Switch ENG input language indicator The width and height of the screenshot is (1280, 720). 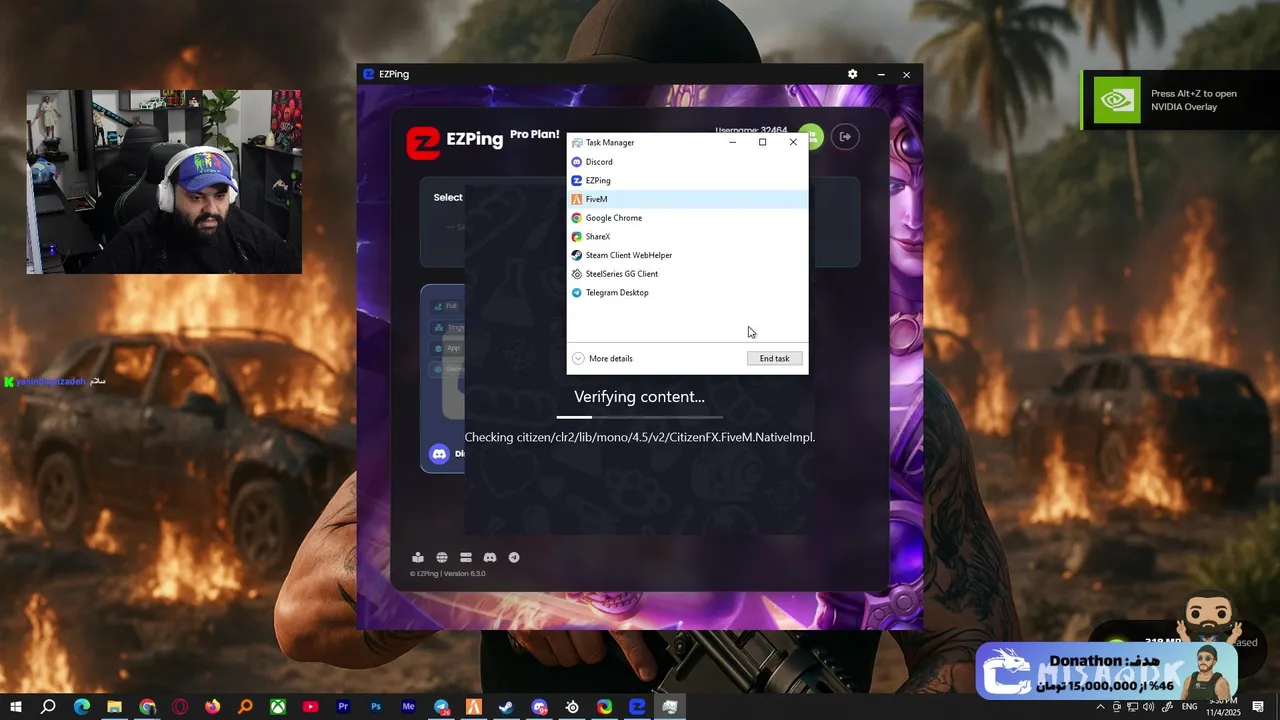pos(1190,707)
